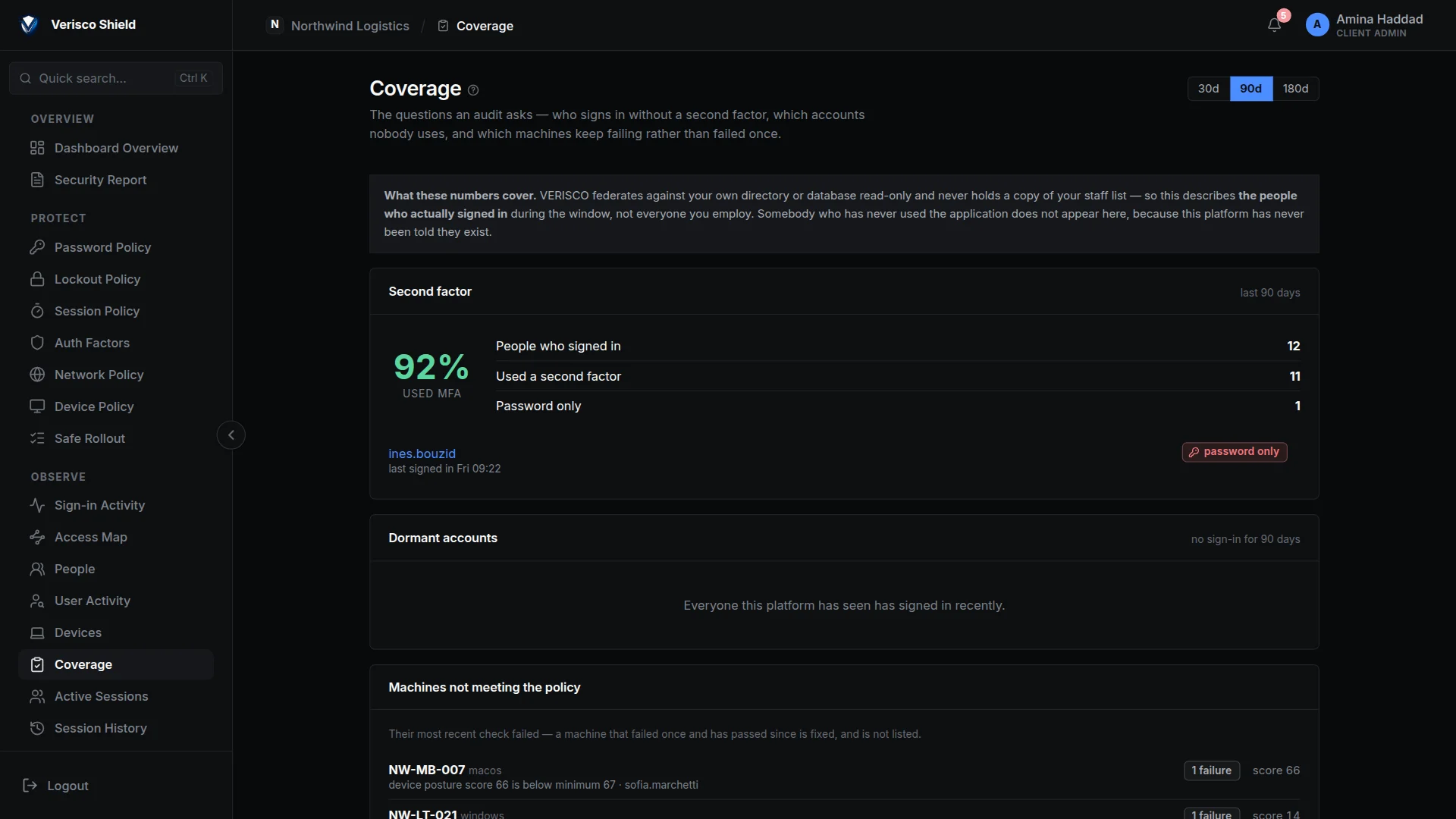Click the password only badge

(x=1234, y=452)
